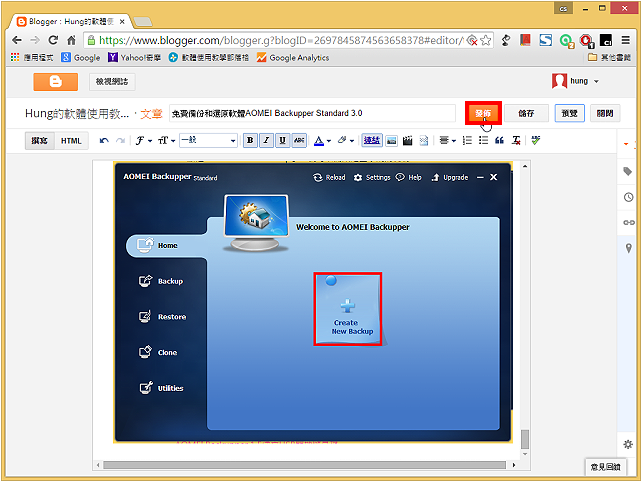Screen dimensions: 643x483
Task: Click the browser Back arrow
Action: point(17,40)
